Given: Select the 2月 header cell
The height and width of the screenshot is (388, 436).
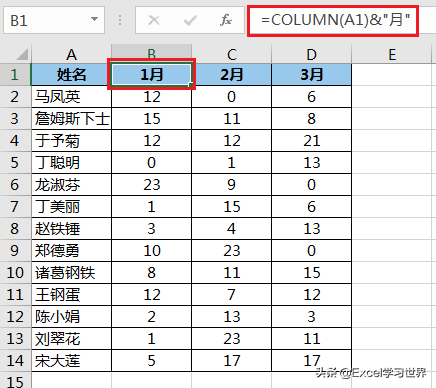Looking at the screenshot, I should pos(232,75).
